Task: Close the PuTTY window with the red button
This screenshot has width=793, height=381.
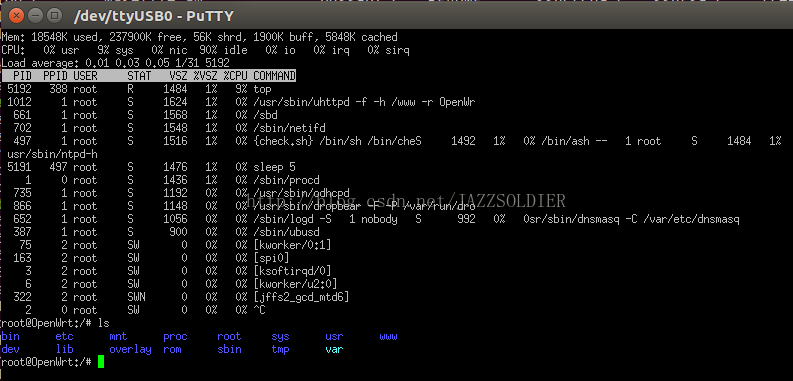Action: pyautogui.click(x=16, y=16)
